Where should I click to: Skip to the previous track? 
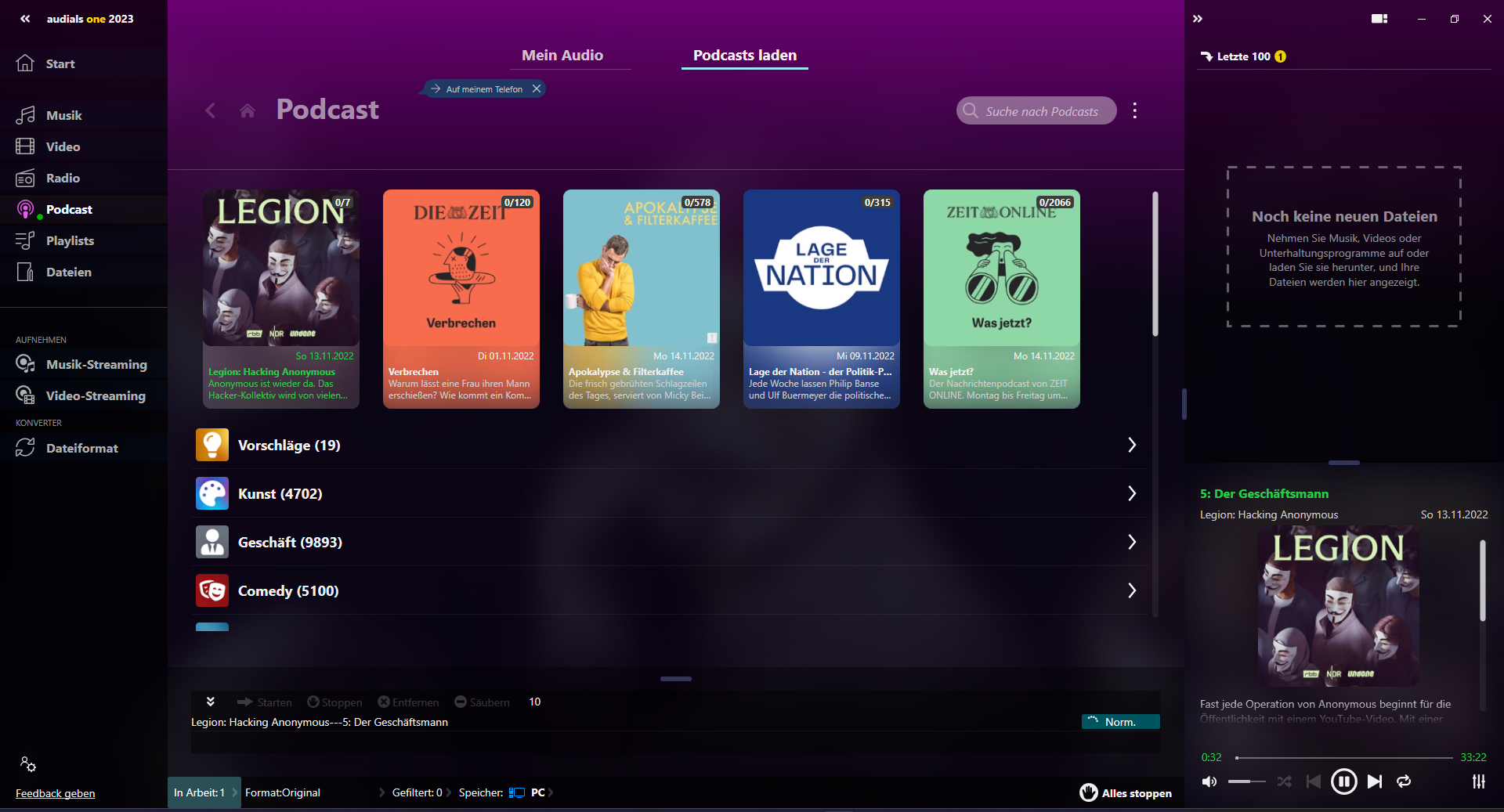click(1314, 781)
